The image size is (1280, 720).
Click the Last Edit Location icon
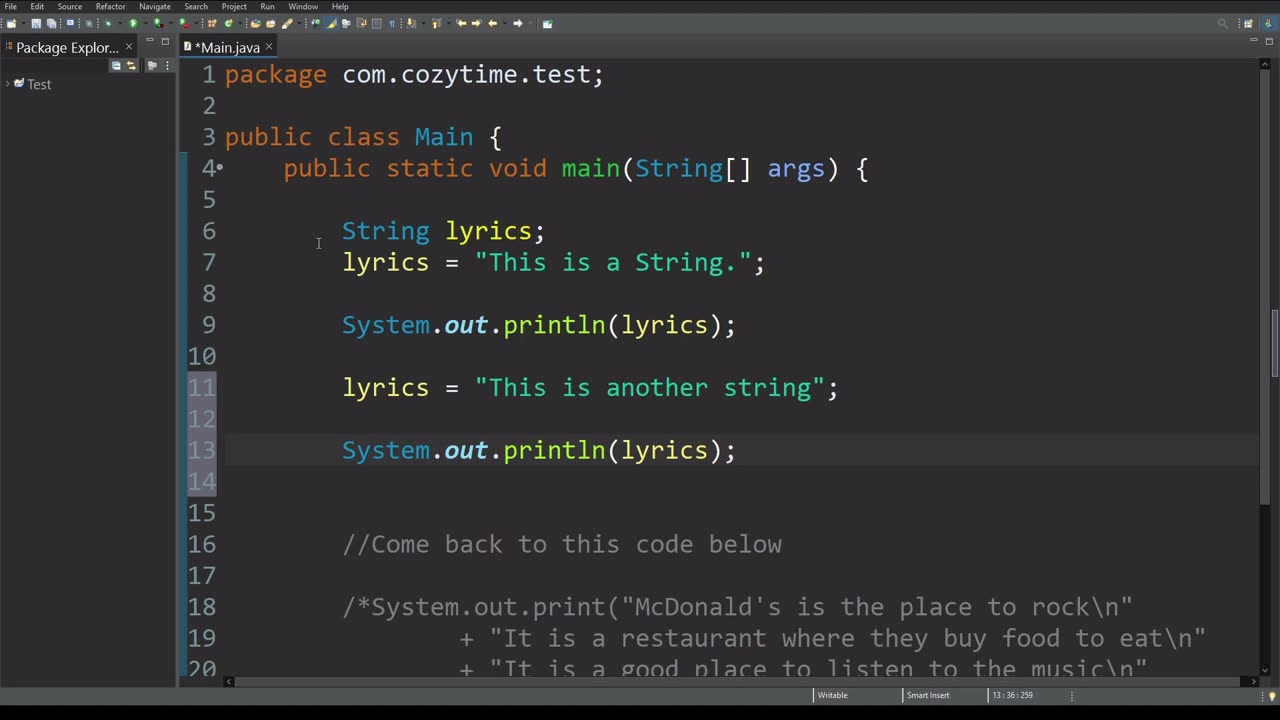click(461, 23)
